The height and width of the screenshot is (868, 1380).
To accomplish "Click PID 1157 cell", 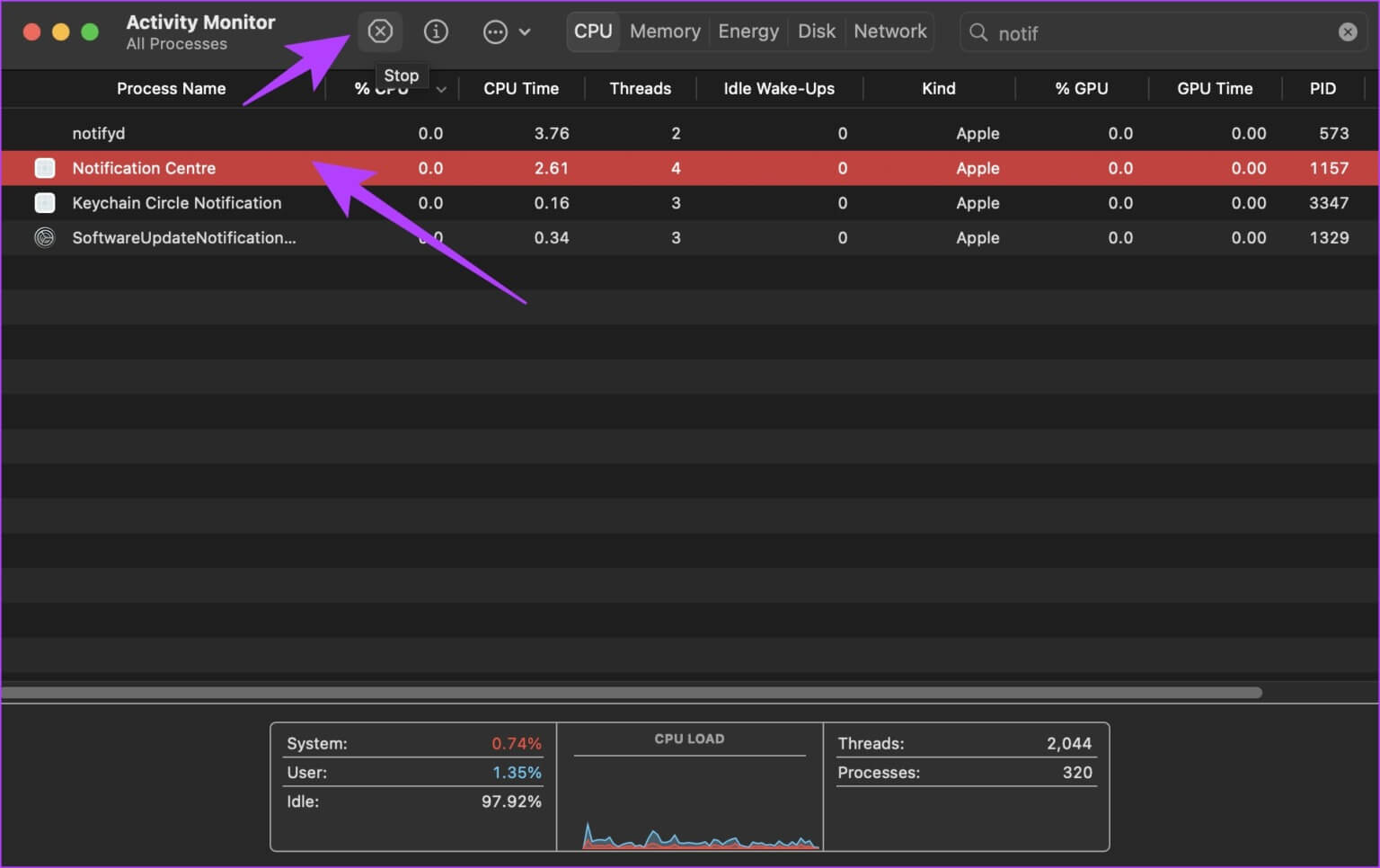I will tap(1329, 168).
